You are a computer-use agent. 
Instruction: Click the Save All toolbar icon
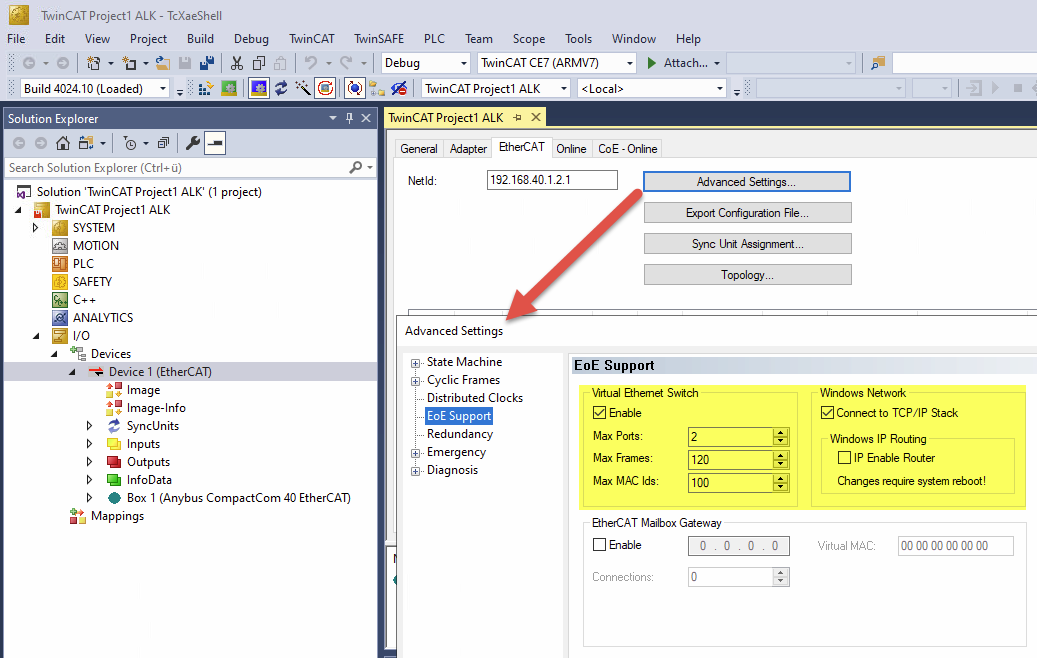207,63
